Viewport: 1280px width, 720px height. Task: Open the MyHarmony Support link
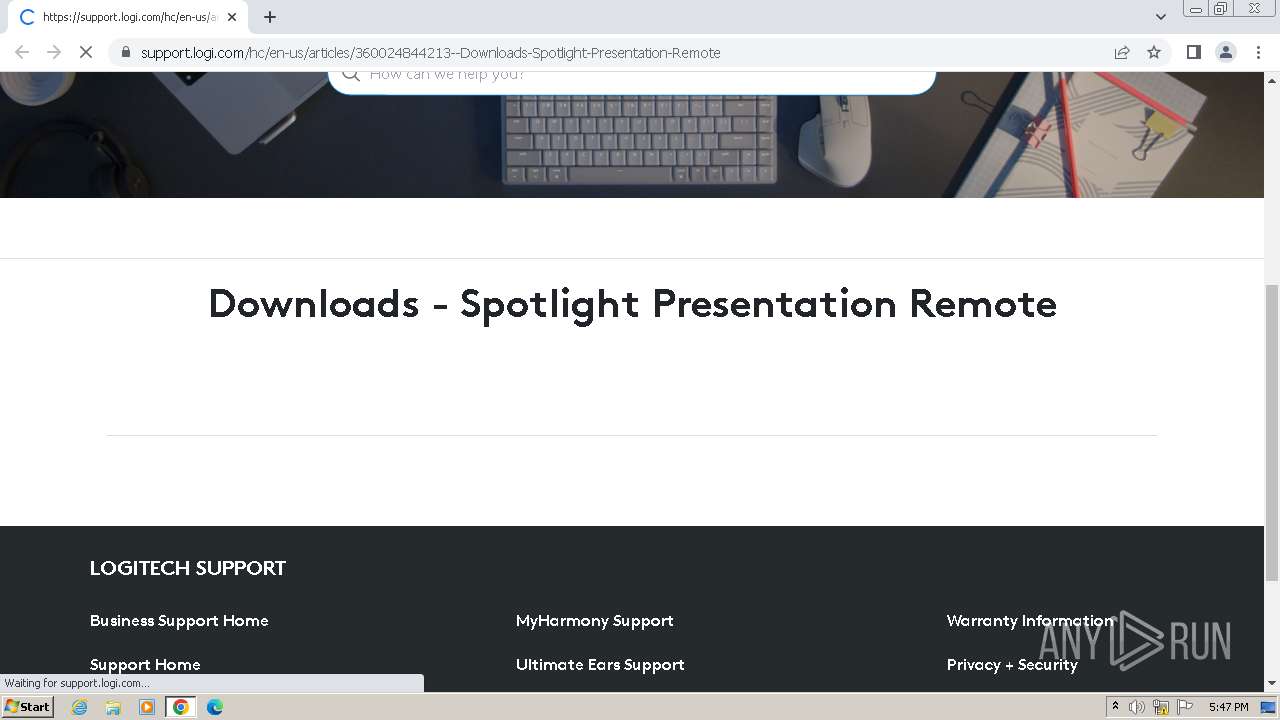click(x=594, y=621)
